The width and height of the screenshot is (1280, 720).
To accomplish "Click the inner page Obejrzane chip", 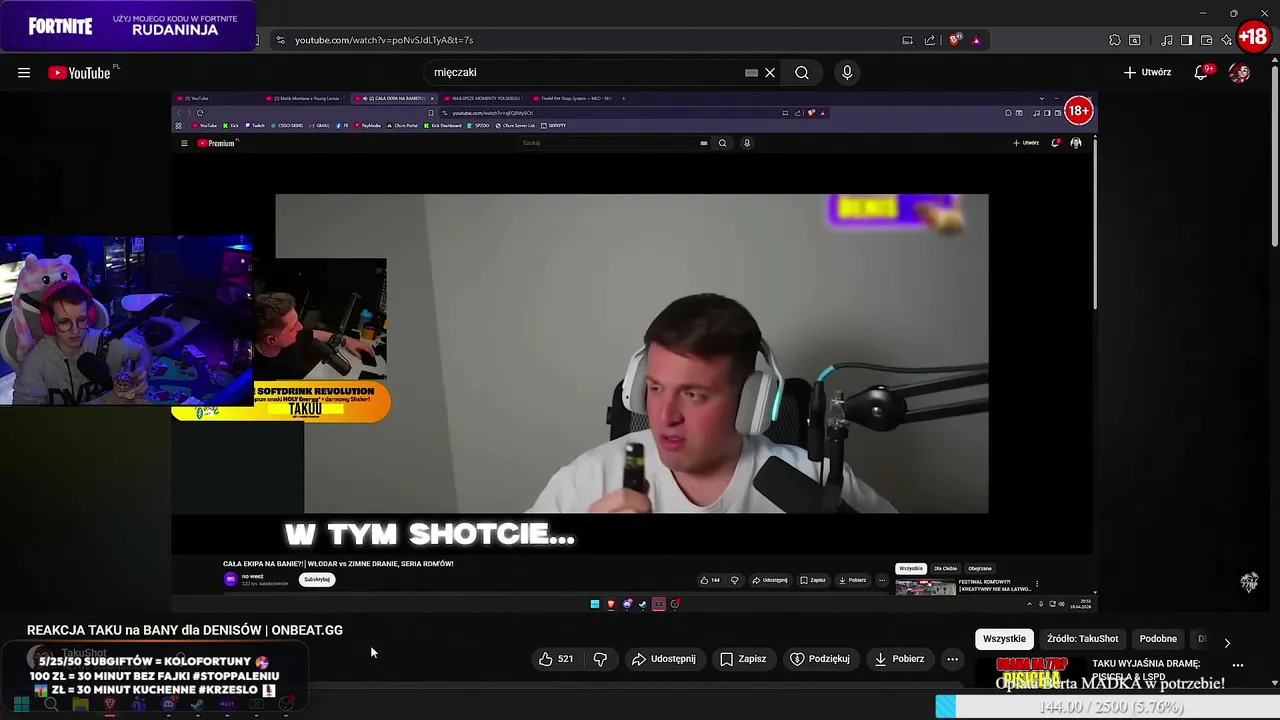I will [x=980, y=568].
